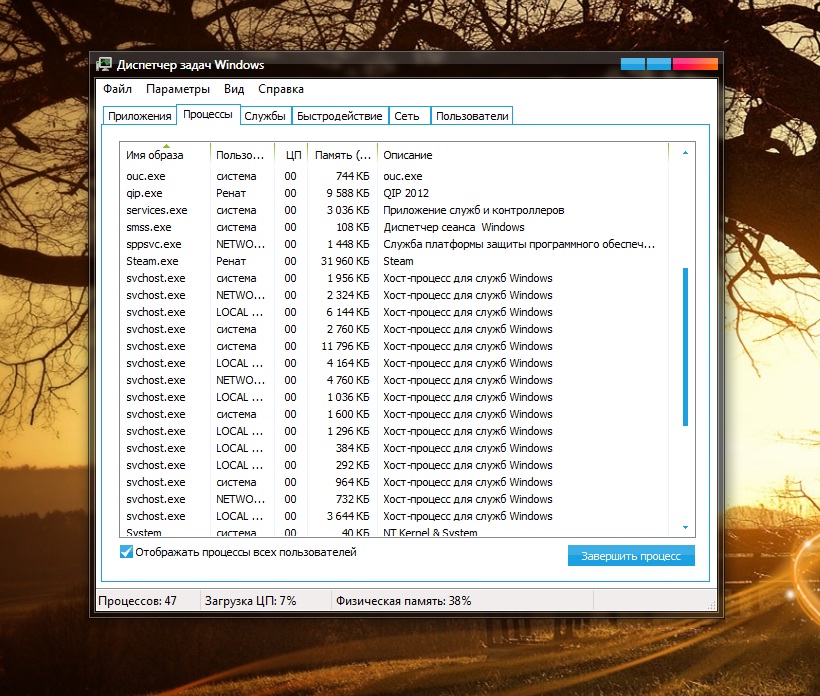The height and width of the screenshot is (696, 820).
Task: Click the "Завершить процесс" button
Action: 631,556
